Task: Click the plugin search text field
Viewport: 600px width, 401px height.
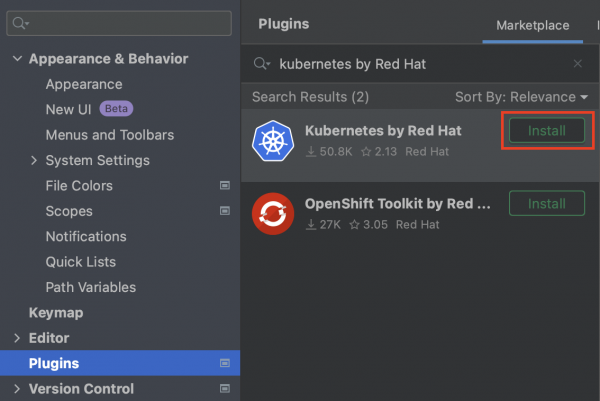Action: tap(420, 64)
